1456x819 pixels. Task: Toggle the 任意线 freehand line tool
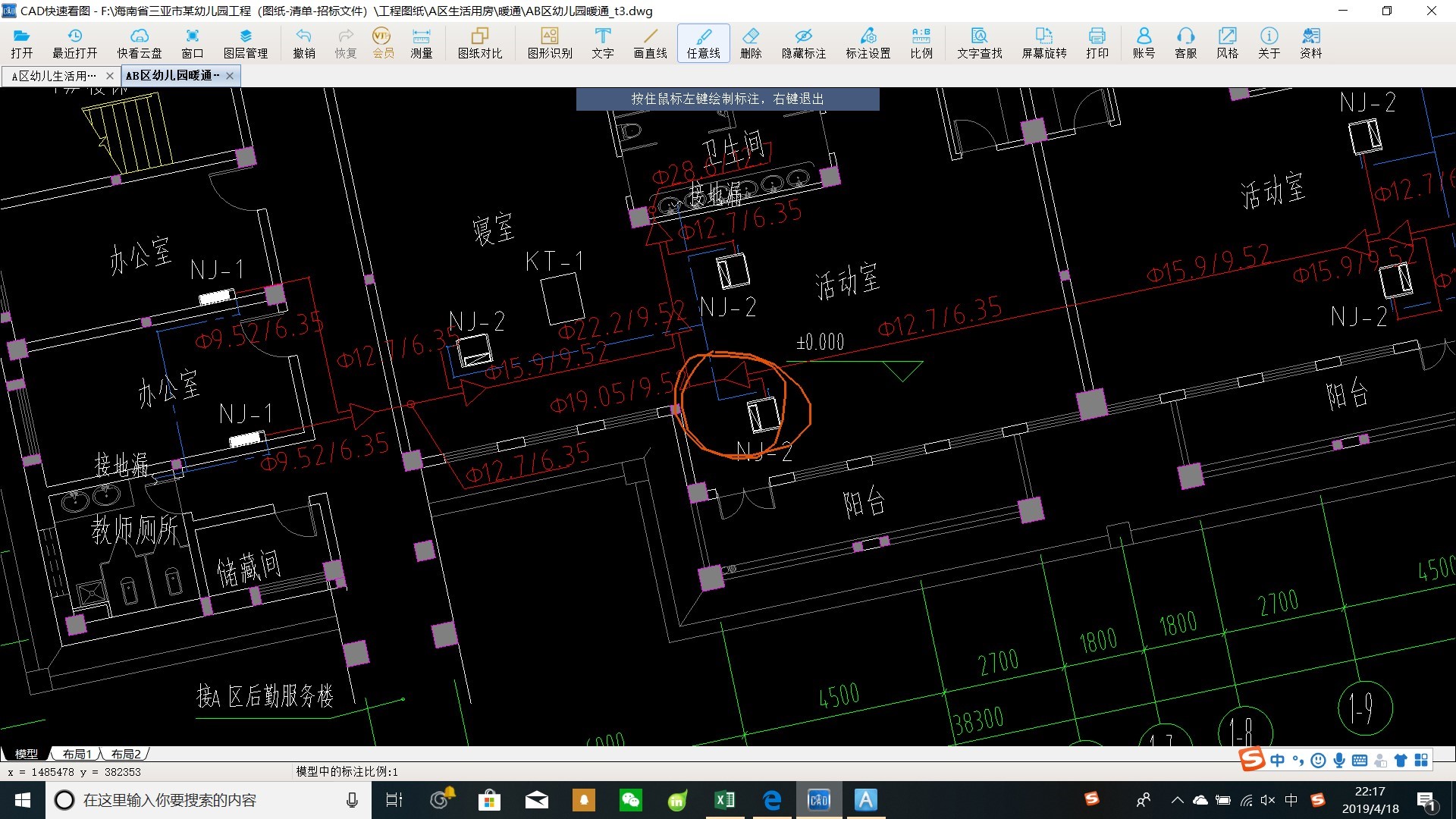(x=704, y=43)
